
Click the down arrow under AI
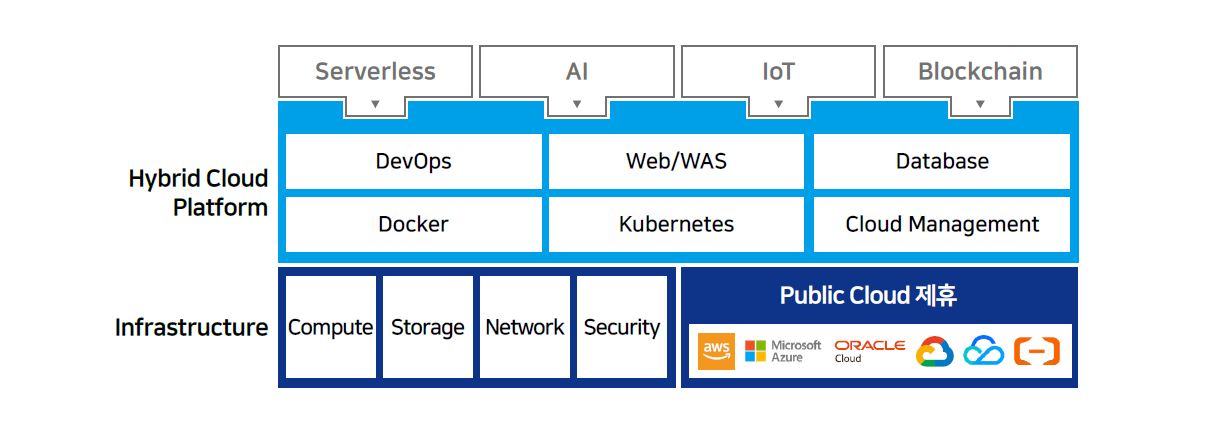coord(577,104)
